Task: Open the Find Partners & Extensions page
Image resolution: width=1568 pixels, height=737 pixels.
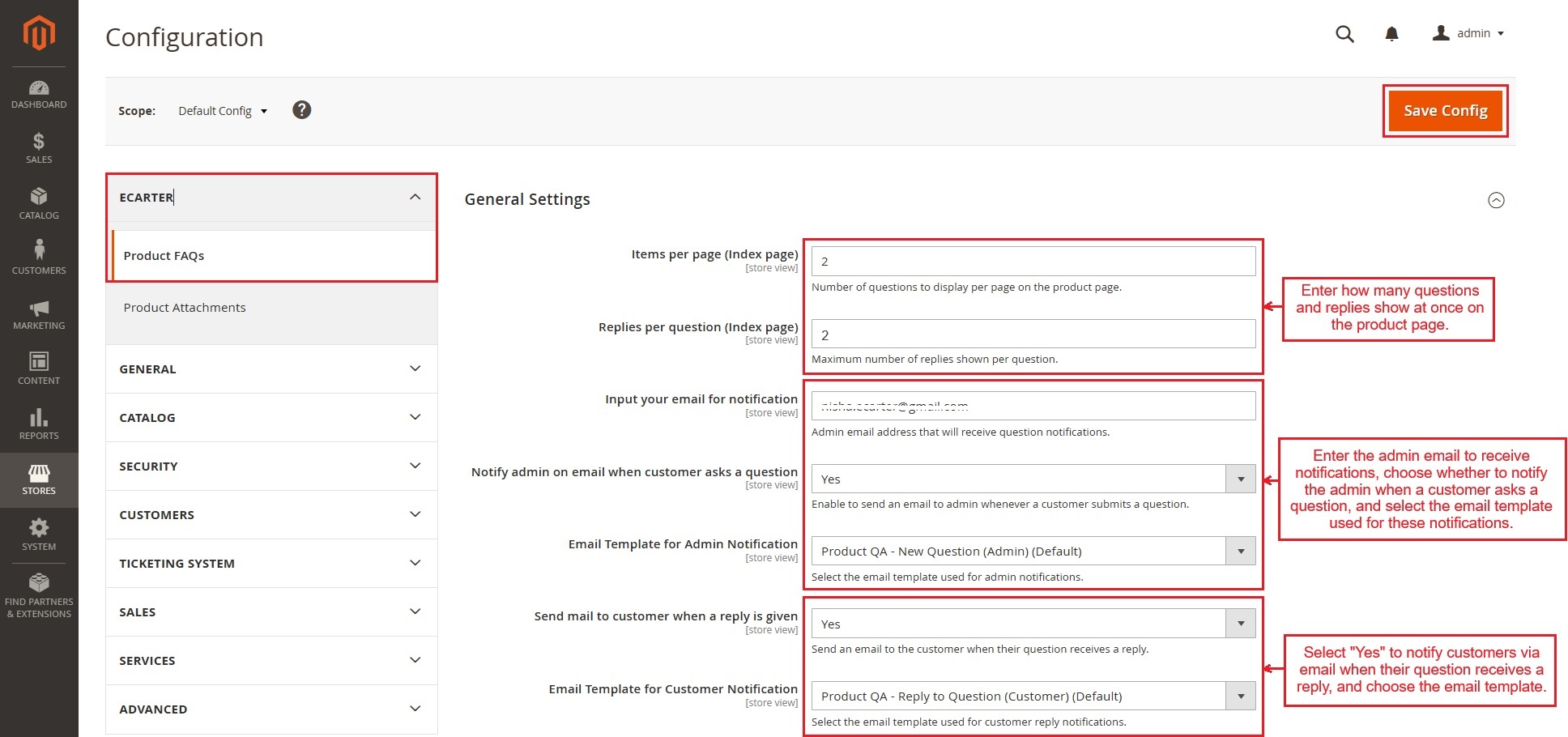Action: point(39,596)
